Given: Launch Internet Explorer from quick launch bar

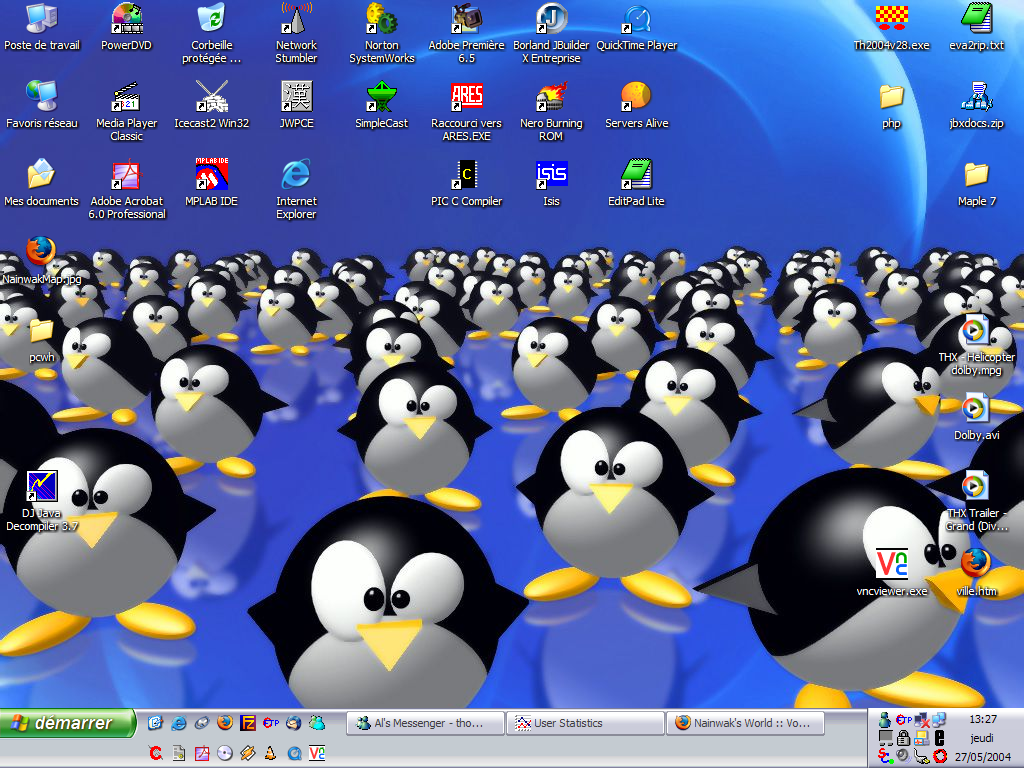Looking at the screenshot, I should [178, 722].
